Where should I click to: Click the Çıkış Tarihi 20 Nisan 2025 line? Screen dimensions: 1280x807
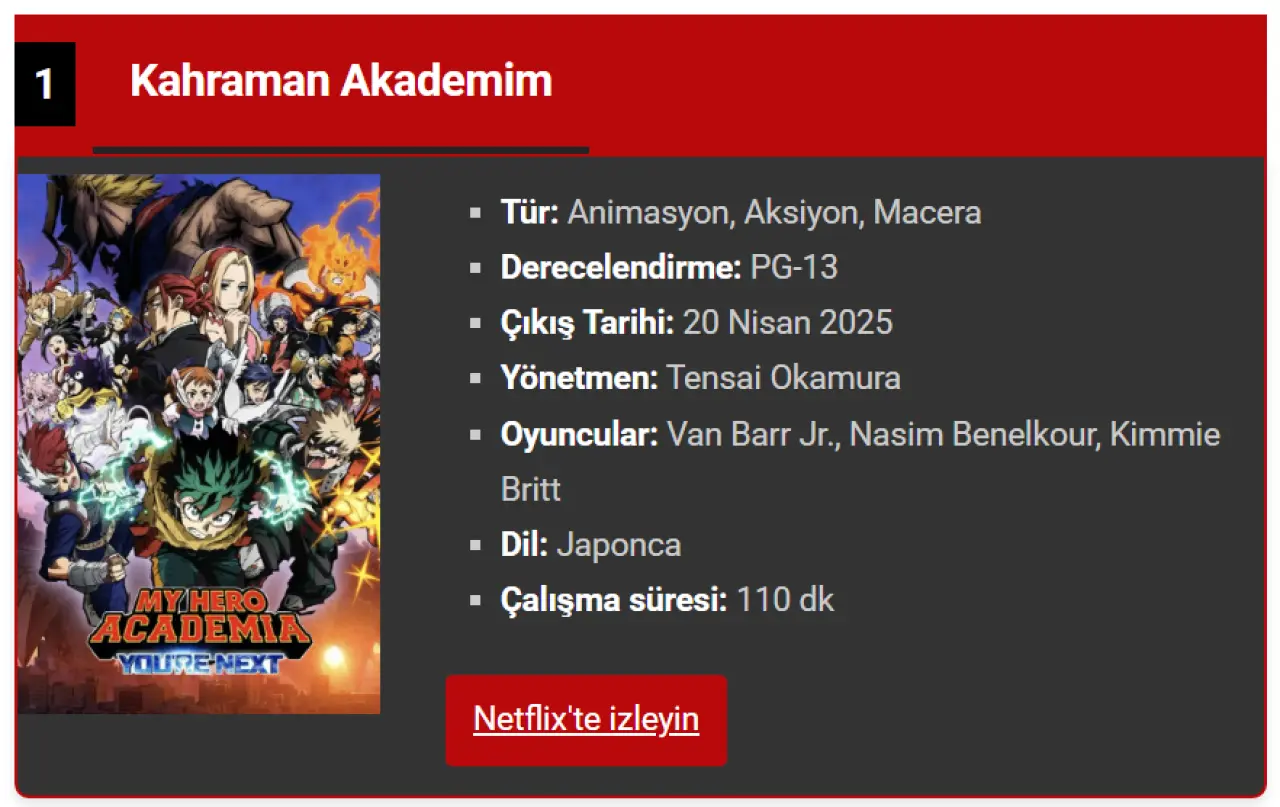point(697,322)
